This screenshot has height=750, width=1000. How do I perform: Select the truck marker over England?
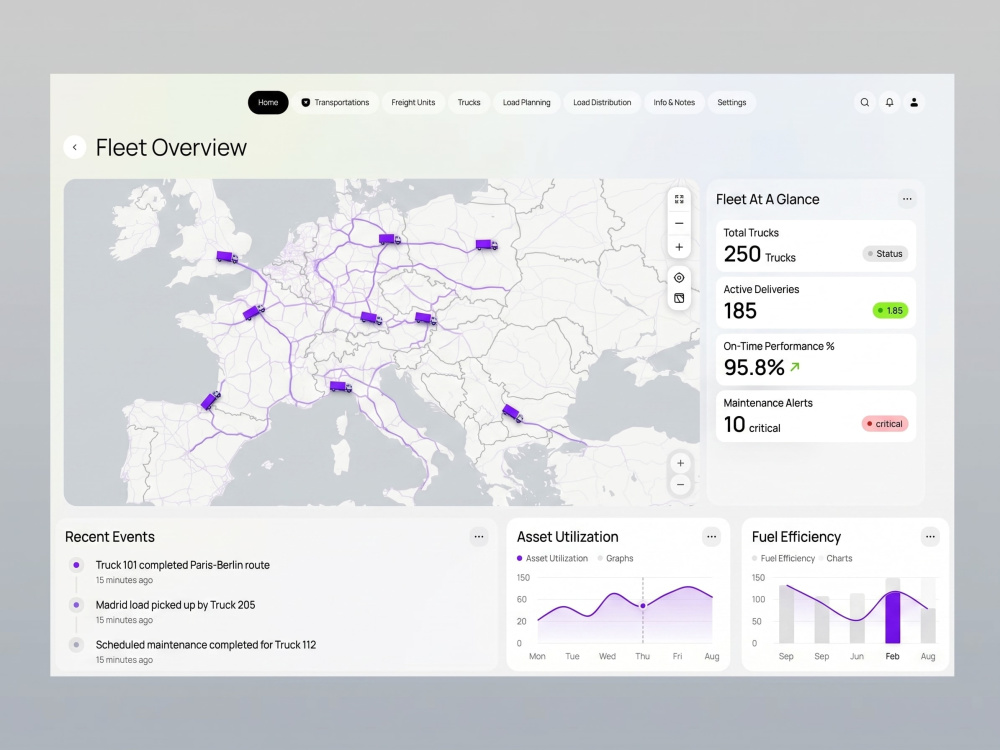(x=227, y=257)
